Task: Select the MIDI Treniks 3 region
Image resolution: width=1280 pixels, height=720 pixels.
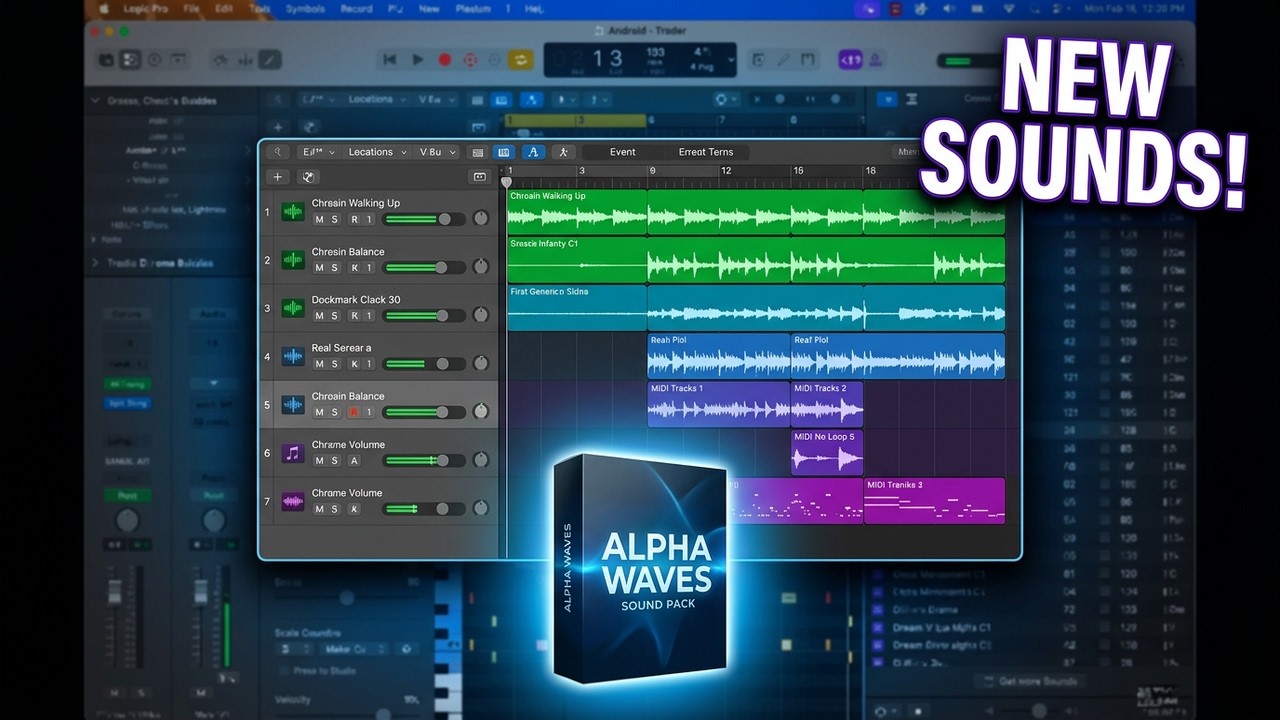Action: coord(934,501)
